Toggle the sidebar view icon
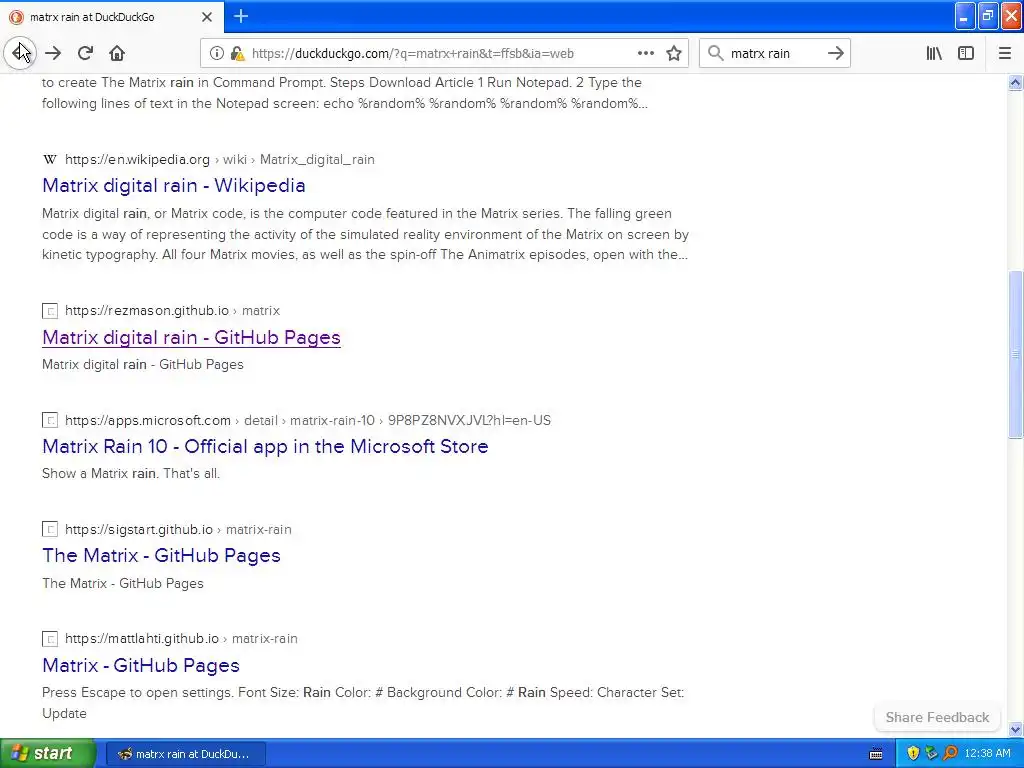Viewport: 1024px width, 768px height. pos(966,54)
